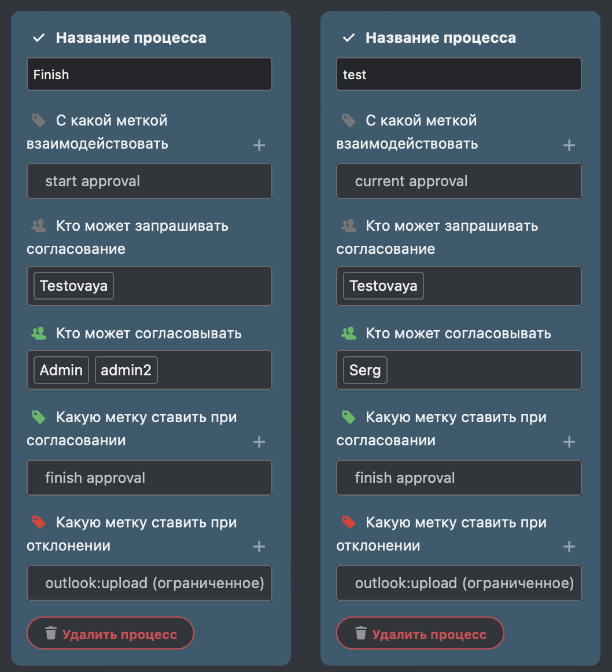The width and height of the screenshot is (612, 672).
Task: Click the red rejection tag icon in the test process
Action: pyautogui.click(x=348, y=522)
